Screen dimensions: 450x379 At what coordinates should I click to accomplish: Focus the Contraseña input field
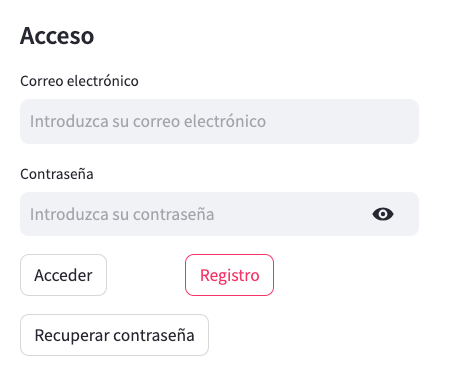click(219, 214)
